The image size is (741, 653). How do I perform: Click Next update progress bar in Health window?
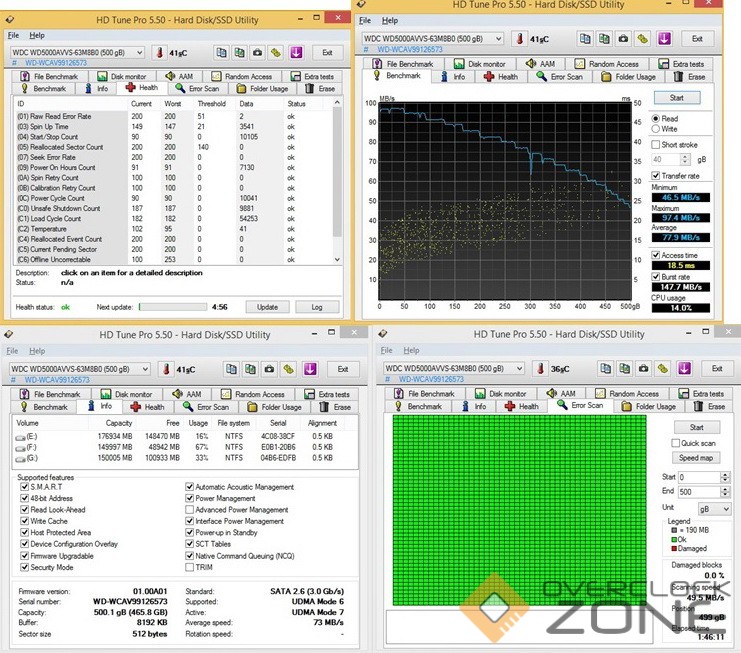tap(173, 307)
